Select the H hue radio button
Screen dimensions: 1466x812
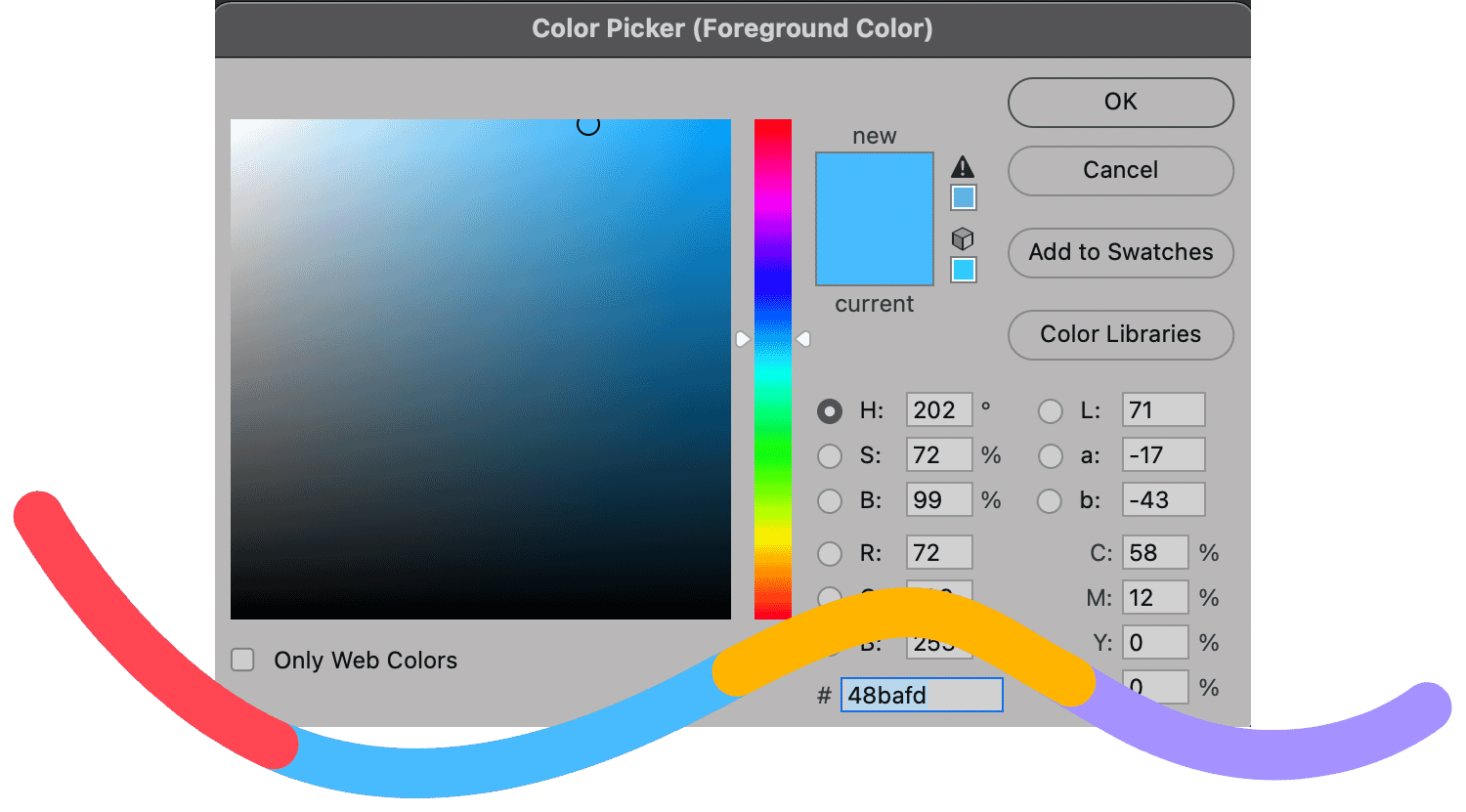(x=830, y=411)
